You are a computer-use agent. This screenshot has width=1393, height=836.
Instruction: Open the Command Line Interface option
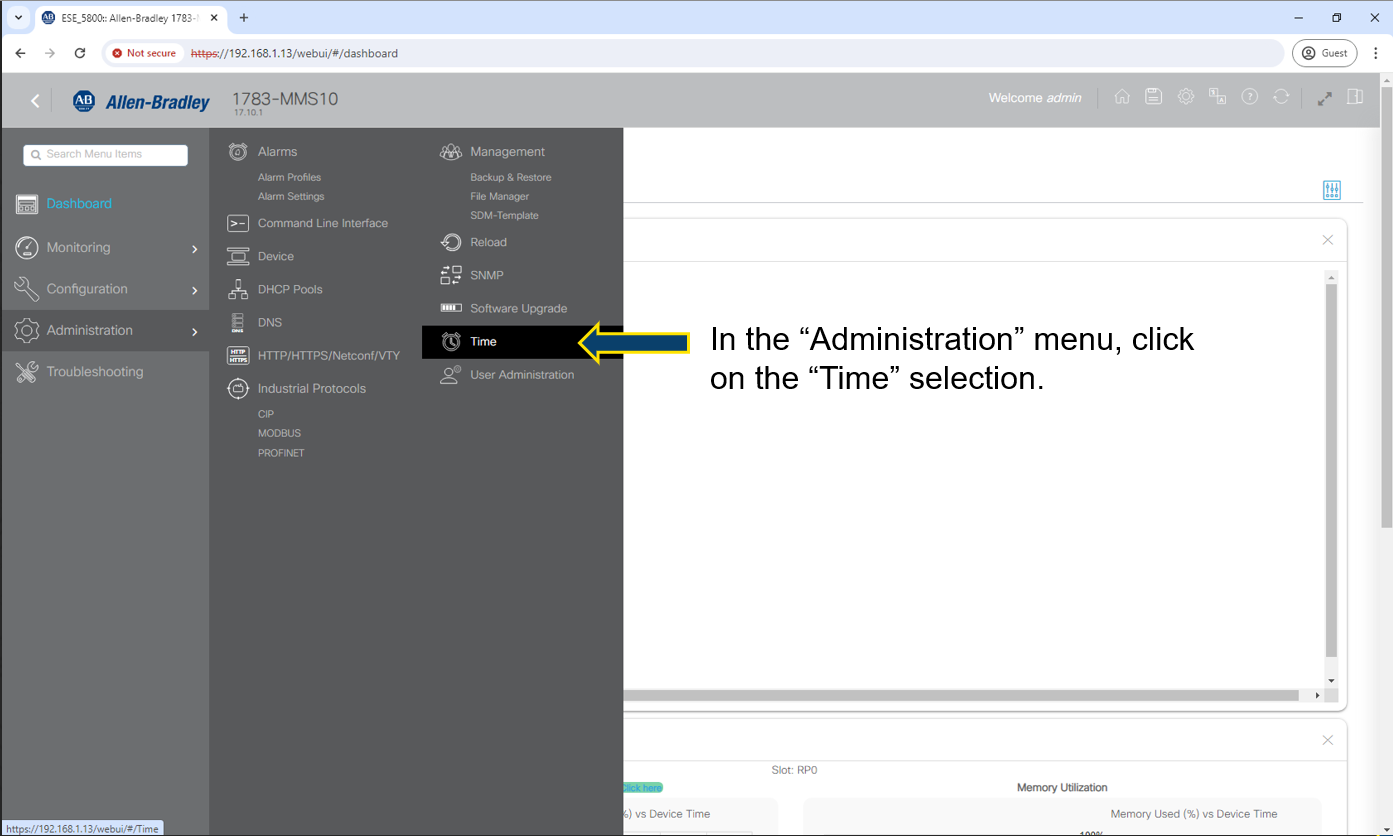(x=322, y=223)
